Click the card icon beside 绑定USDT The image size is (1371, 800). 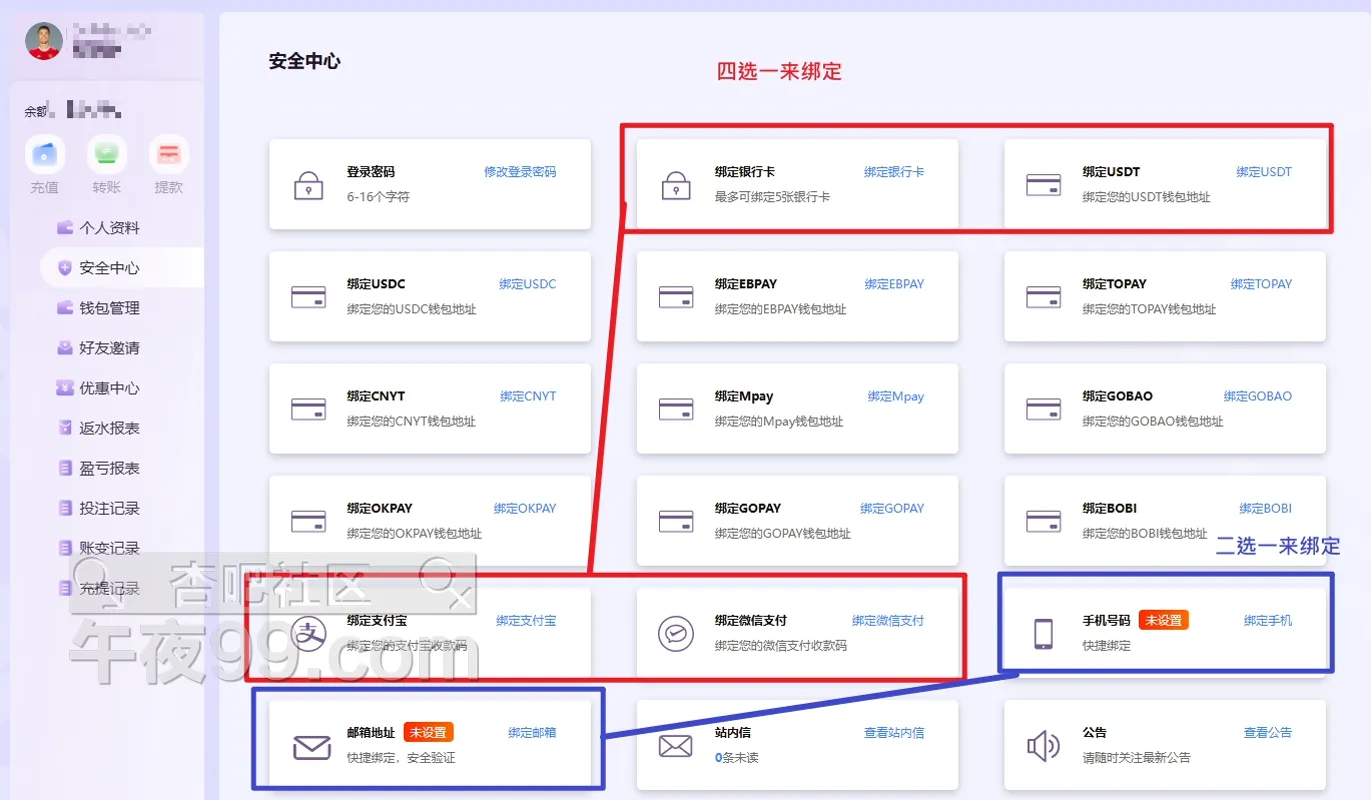tap(1043, 185)
